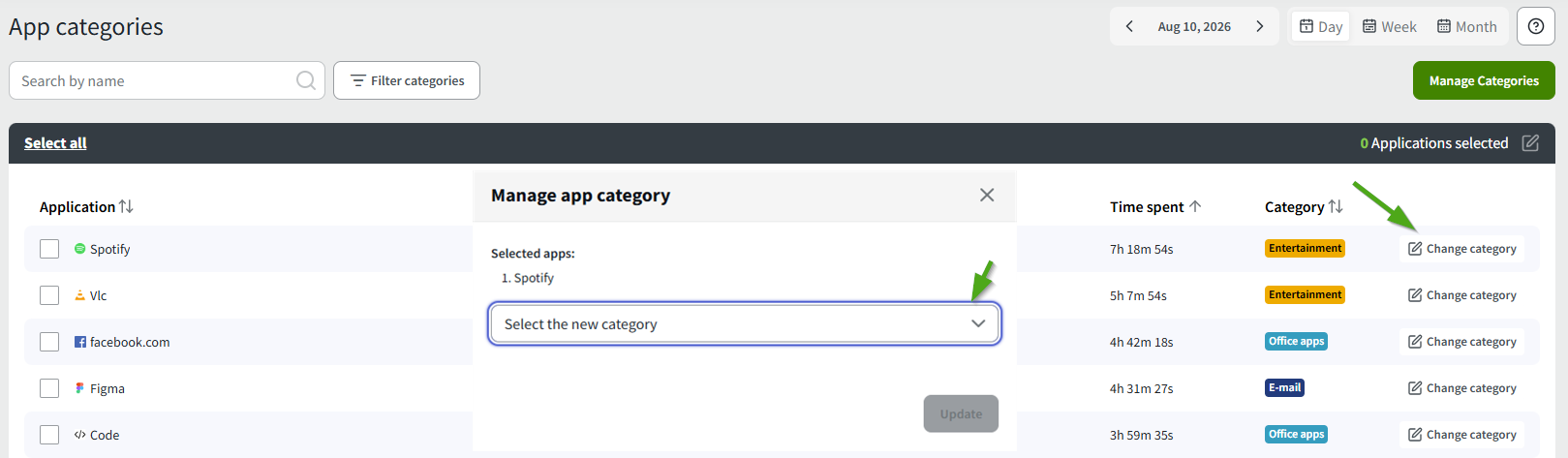The height and width of the screenshot is (458, 1568).
Task: Tick the Figma row checkbox
Action: tap(49, 388)
